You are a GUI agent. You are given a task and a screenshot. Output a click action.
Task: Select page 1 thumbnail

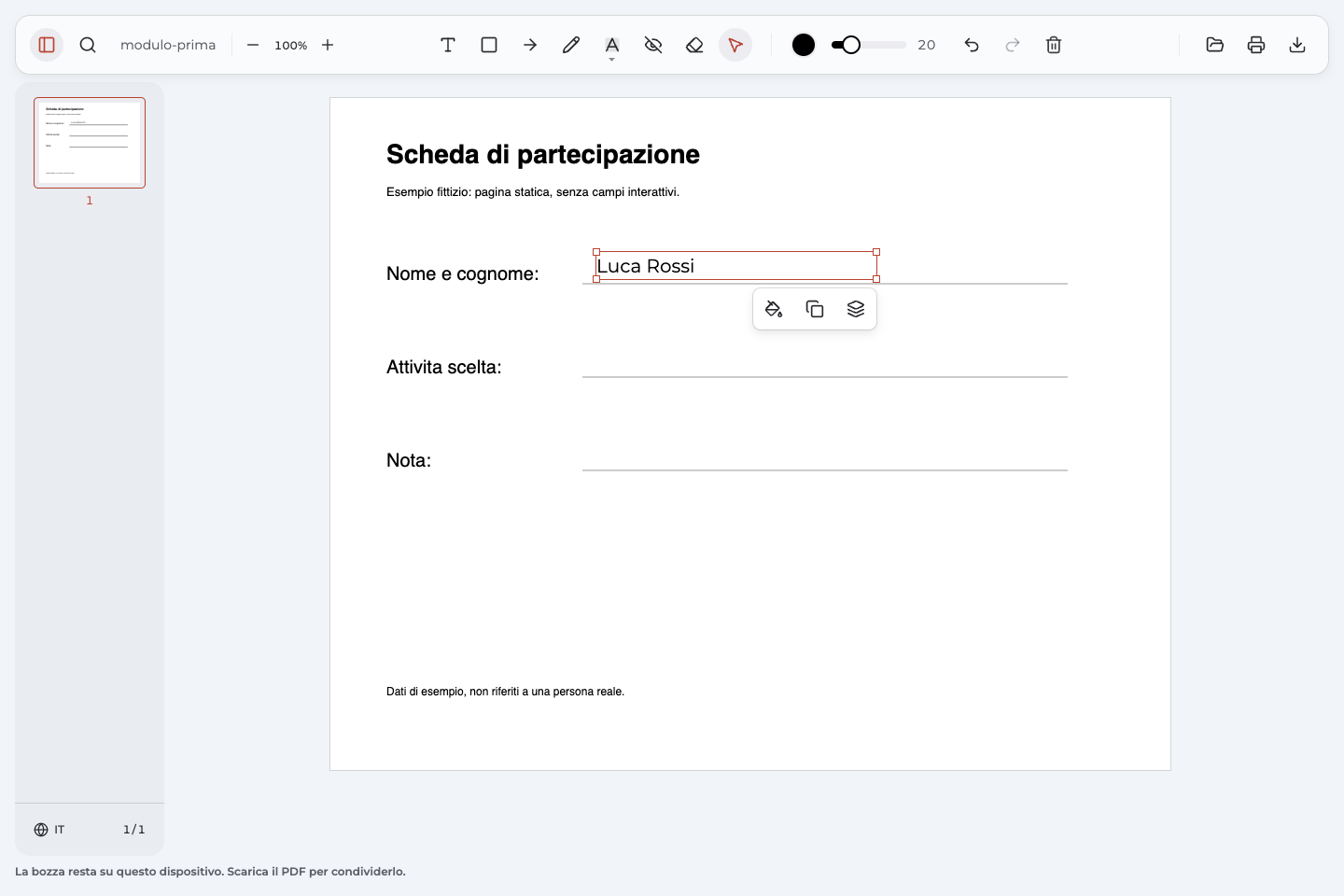click(x=90, y=143)
